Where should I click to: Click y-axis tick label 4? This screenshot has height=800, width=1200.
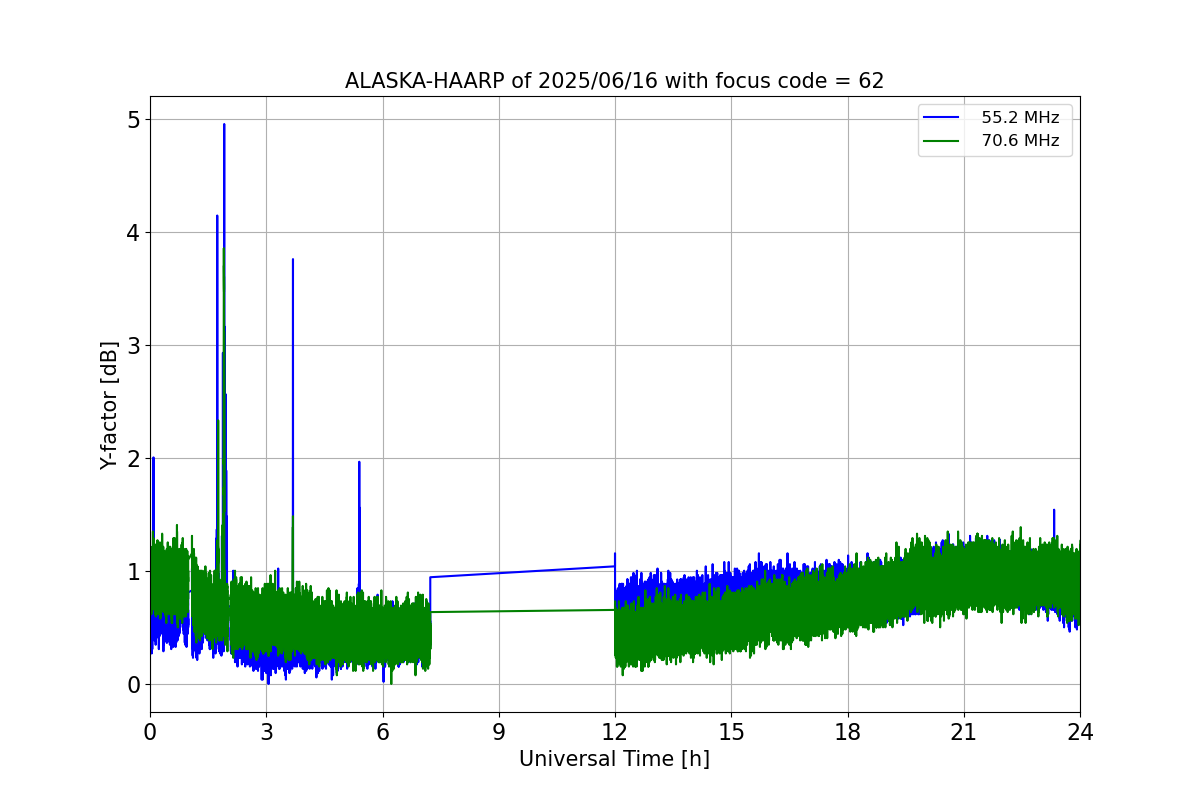pos(133,232)
